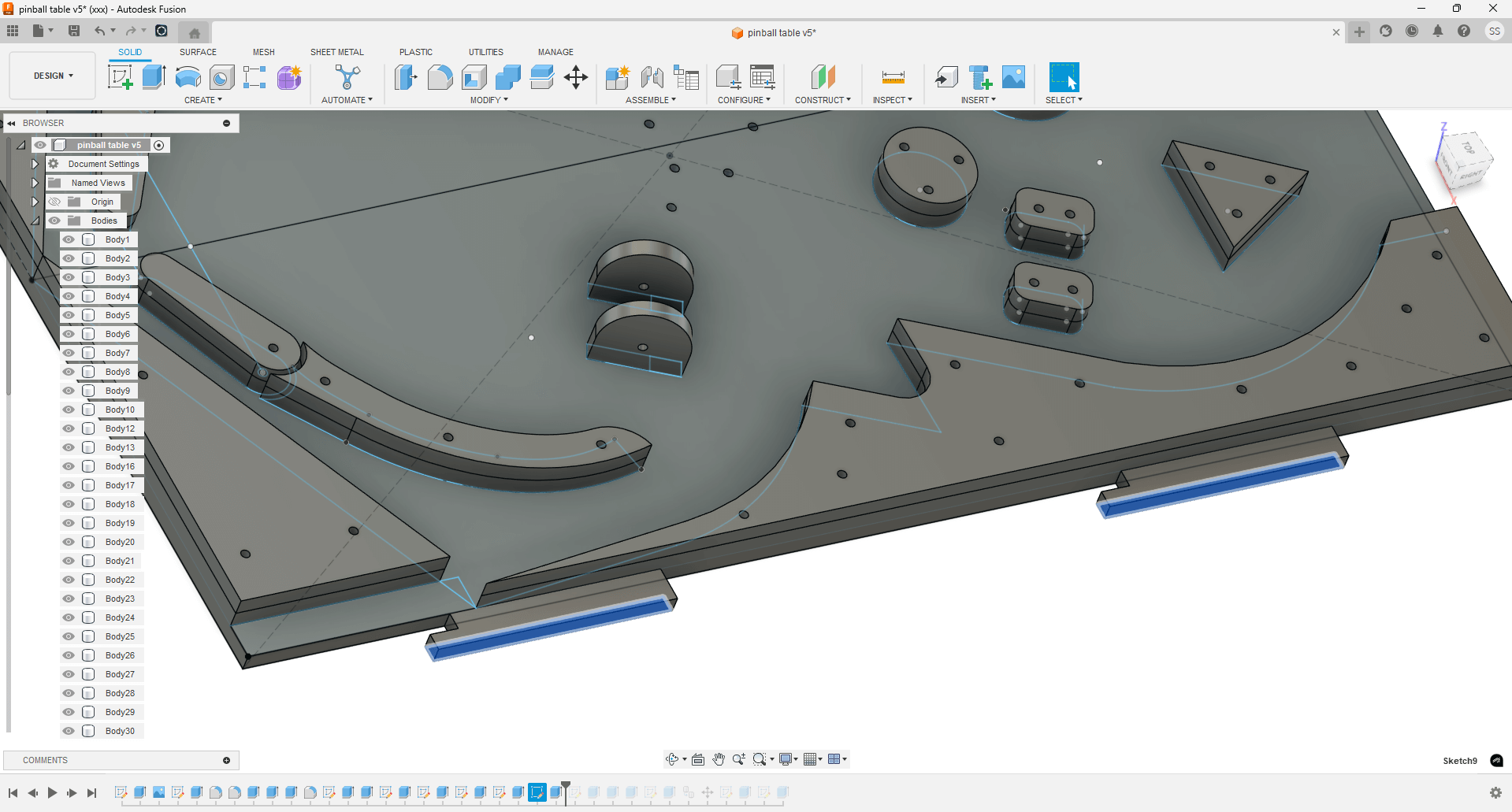
Task: Switch to the SHEET METAL tab
Action: [x=337, y=52]
